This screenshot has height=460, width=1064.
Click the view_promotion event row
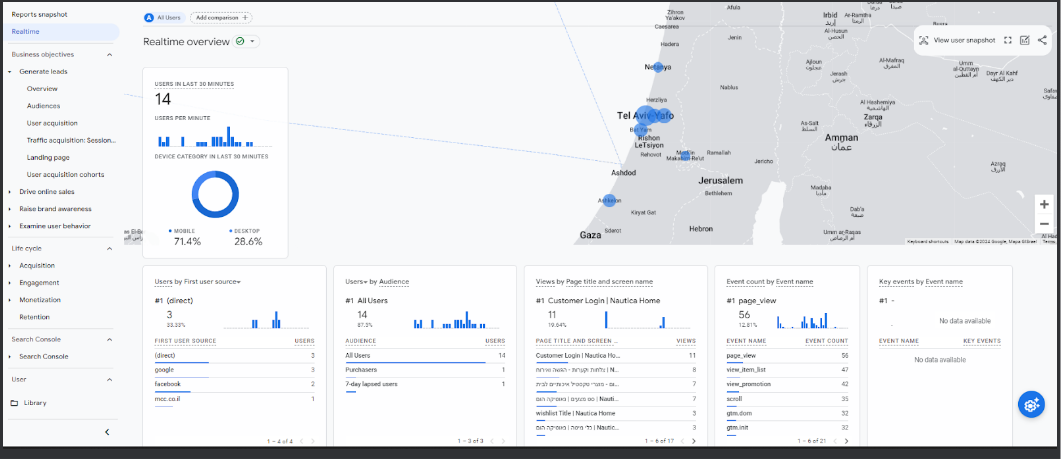coord(787,385)
